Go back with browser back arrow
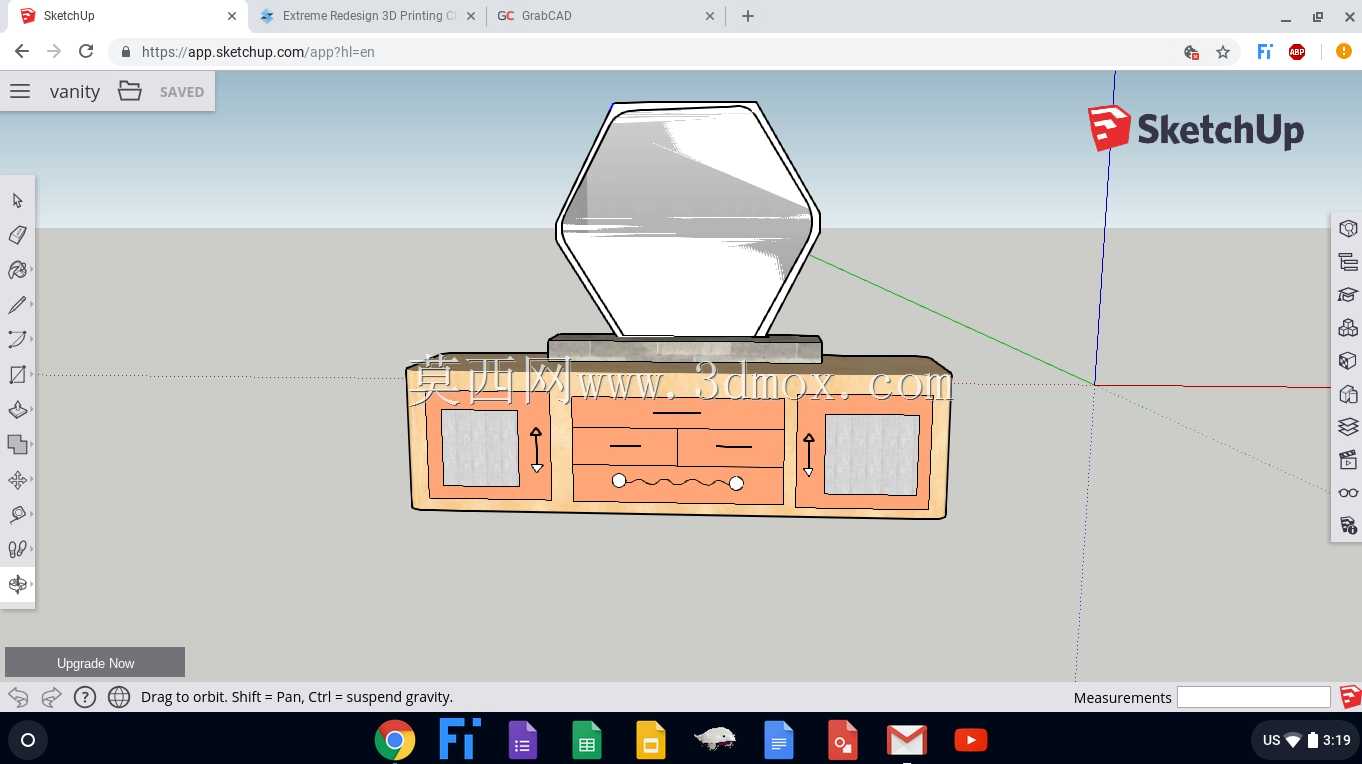 click(22, 52)
